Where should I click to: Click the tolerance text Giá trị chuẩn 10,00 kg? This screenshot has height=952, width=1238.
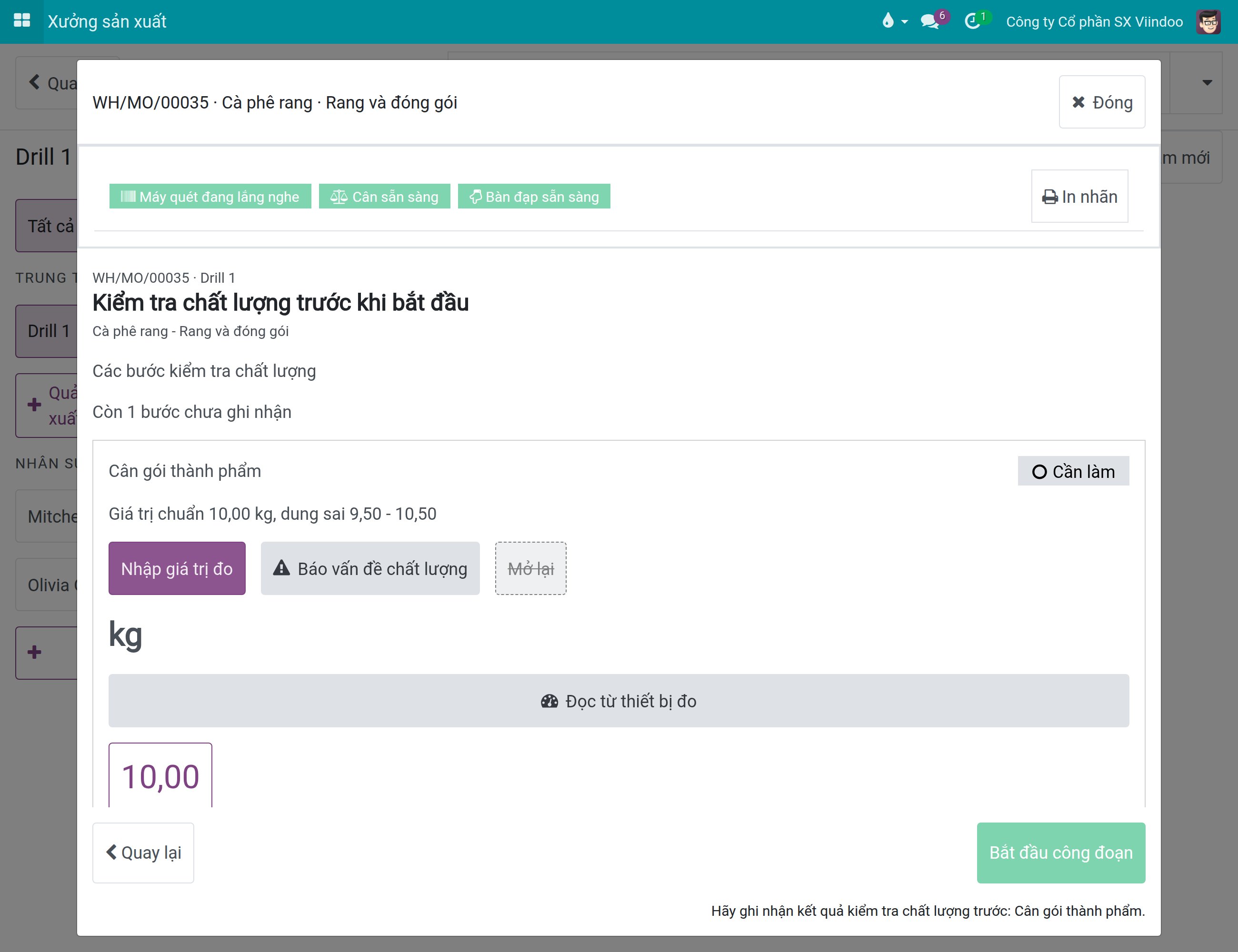coord(272,514)
